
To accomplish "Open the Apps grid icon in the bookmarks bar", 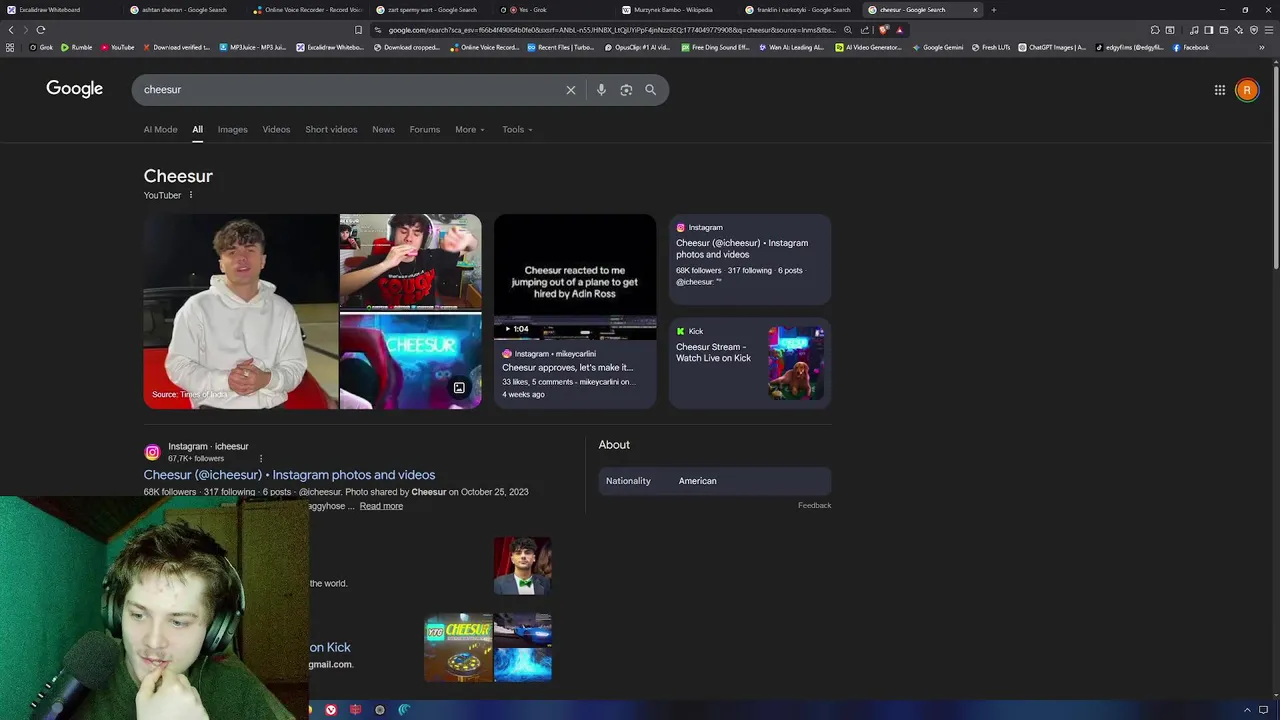I will coord(10,47).
